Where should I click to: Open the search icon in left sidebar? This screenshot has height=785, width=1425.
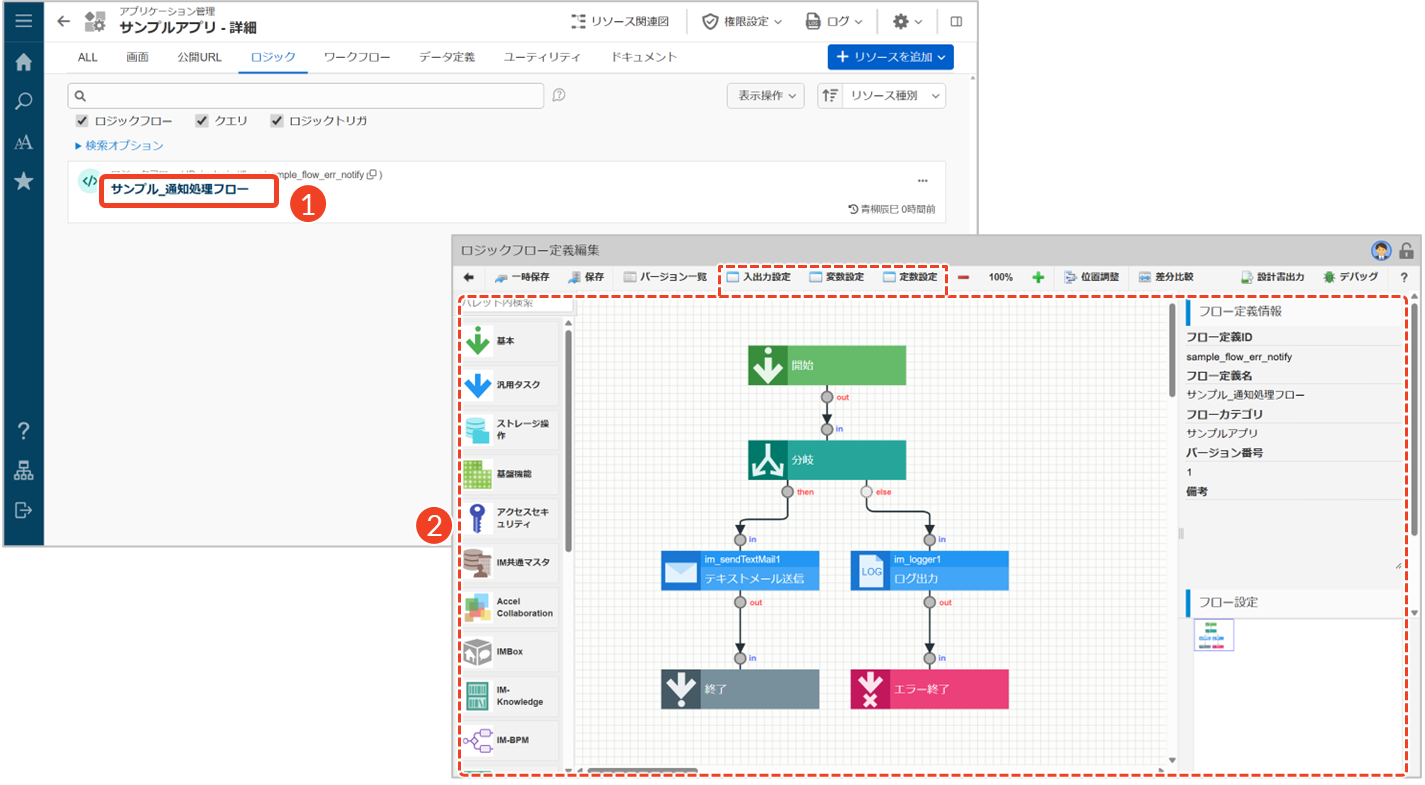[23, 101]
